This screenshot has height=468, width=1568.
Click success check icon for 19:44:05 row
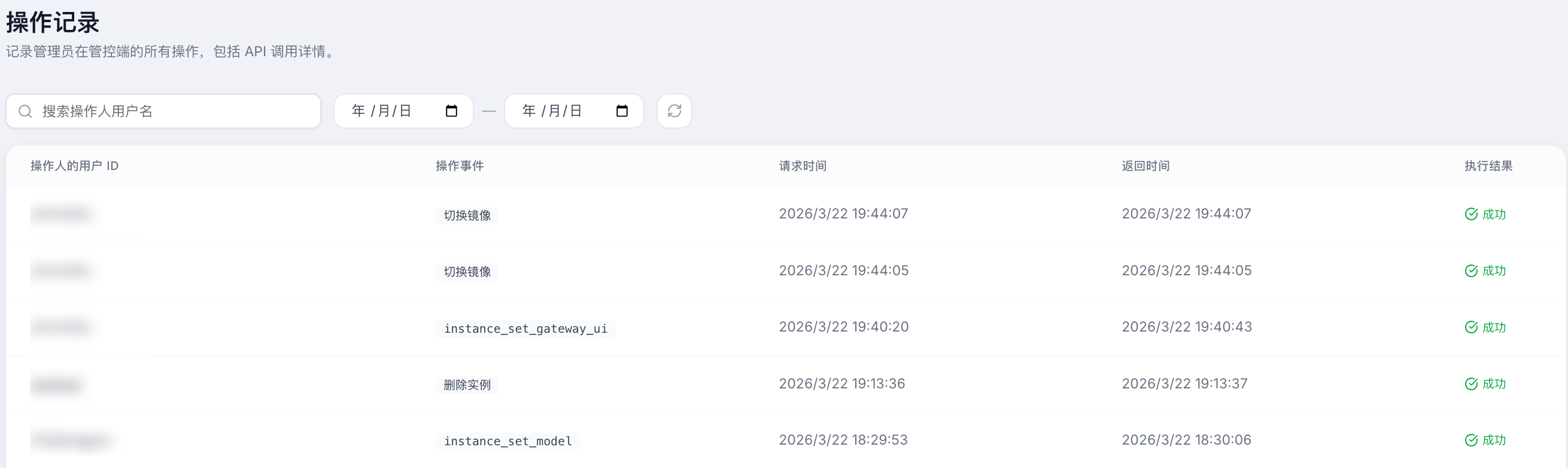click(x=1470, y=271)
